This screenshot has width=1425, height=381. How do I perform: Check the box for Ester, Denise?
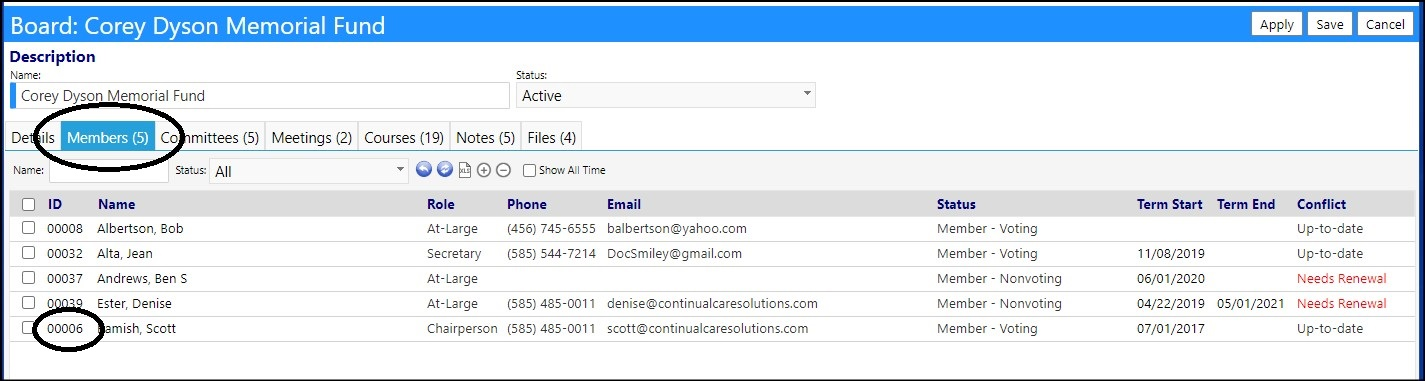[x=29, y=303]
